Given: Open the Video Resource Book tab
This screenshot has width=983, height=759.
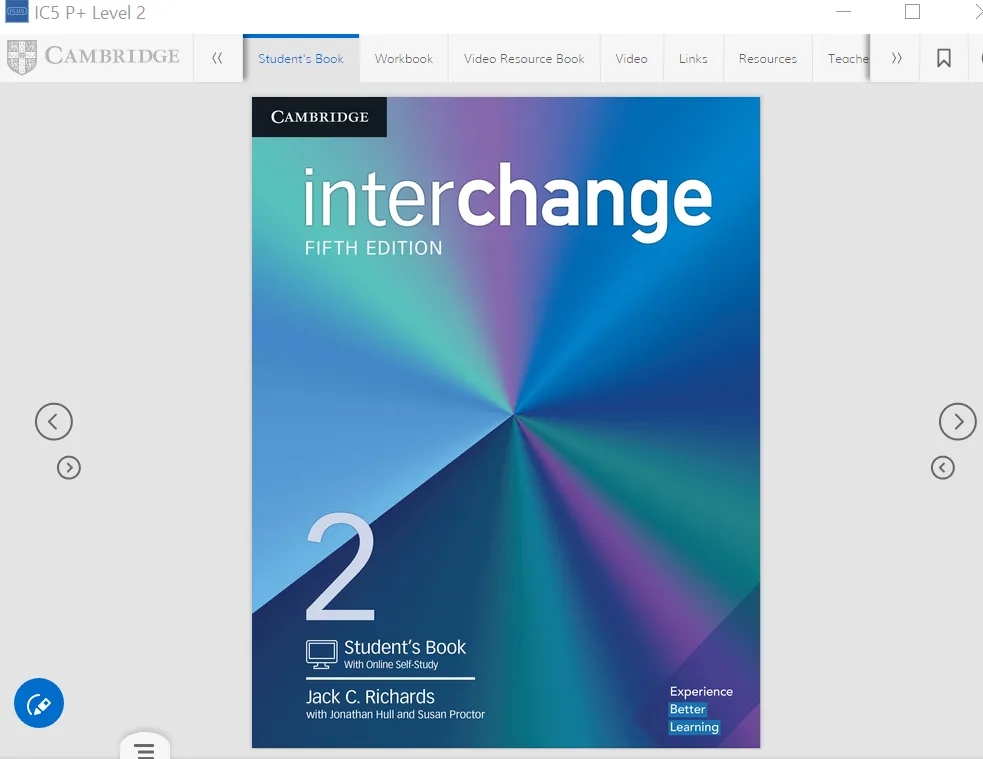Looking at the screenshot, I should [524, 58].
